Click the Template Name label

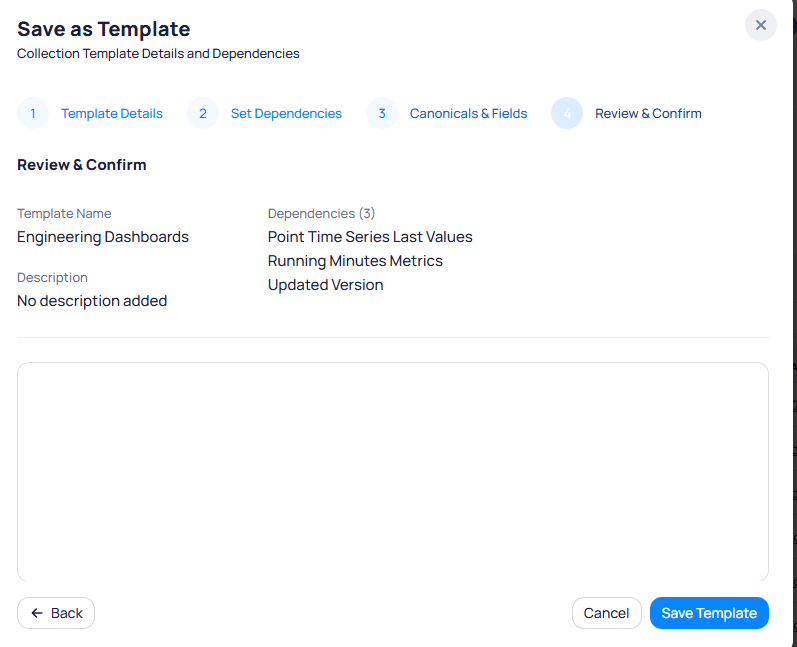[x=64, y=213]
